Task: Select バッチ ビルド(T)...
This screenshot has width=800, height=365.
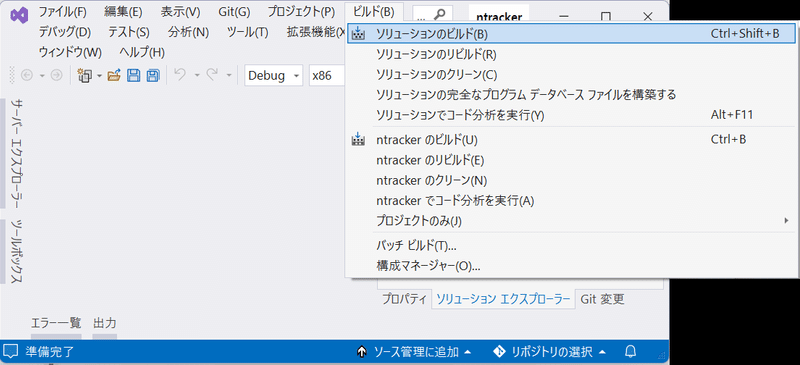Action: 571,246
